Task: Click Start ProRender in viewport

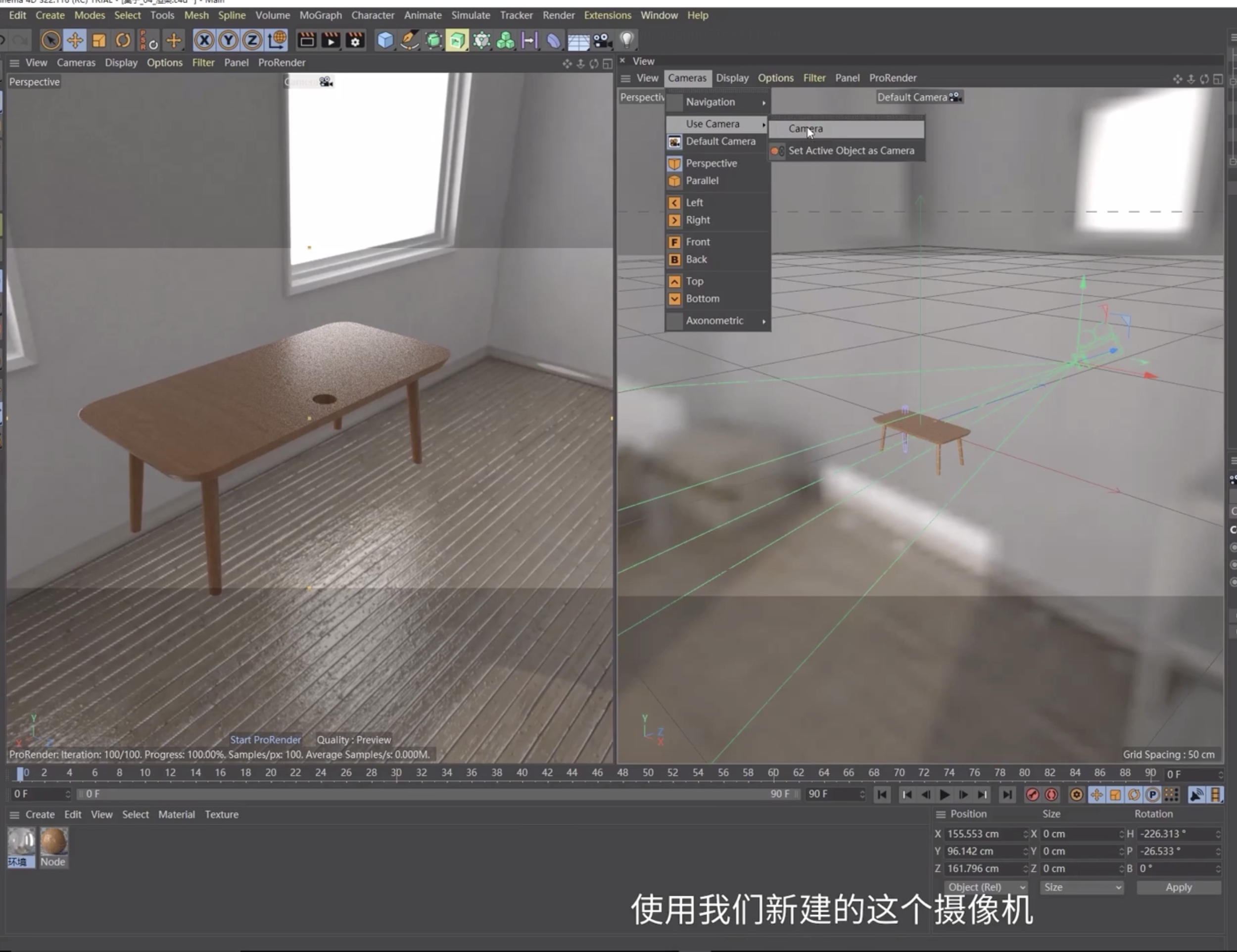Action: click(265, 740)
